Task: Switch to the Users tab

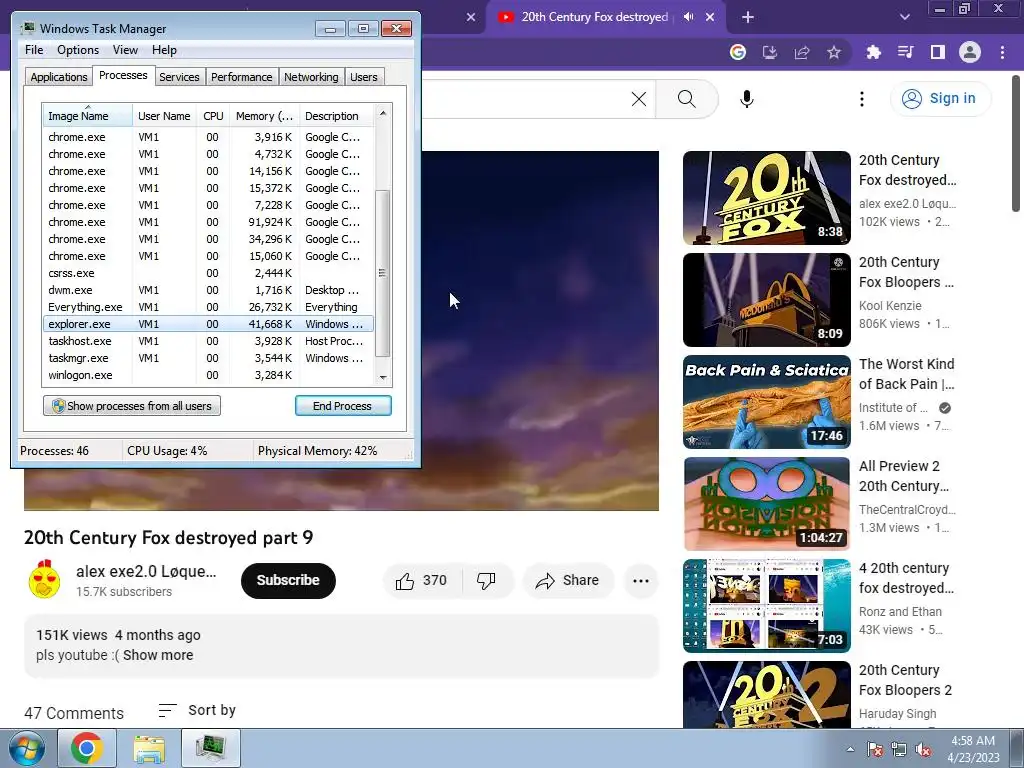Action: point(364,77)
